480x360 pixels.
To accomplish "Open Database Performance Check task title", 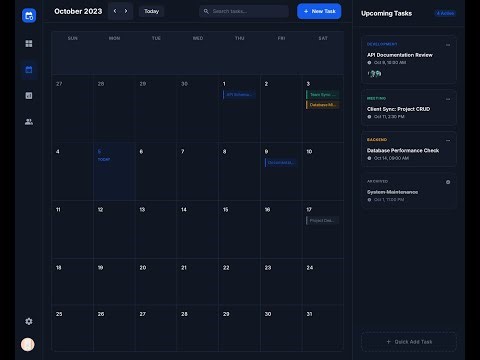I will (403, 150).
